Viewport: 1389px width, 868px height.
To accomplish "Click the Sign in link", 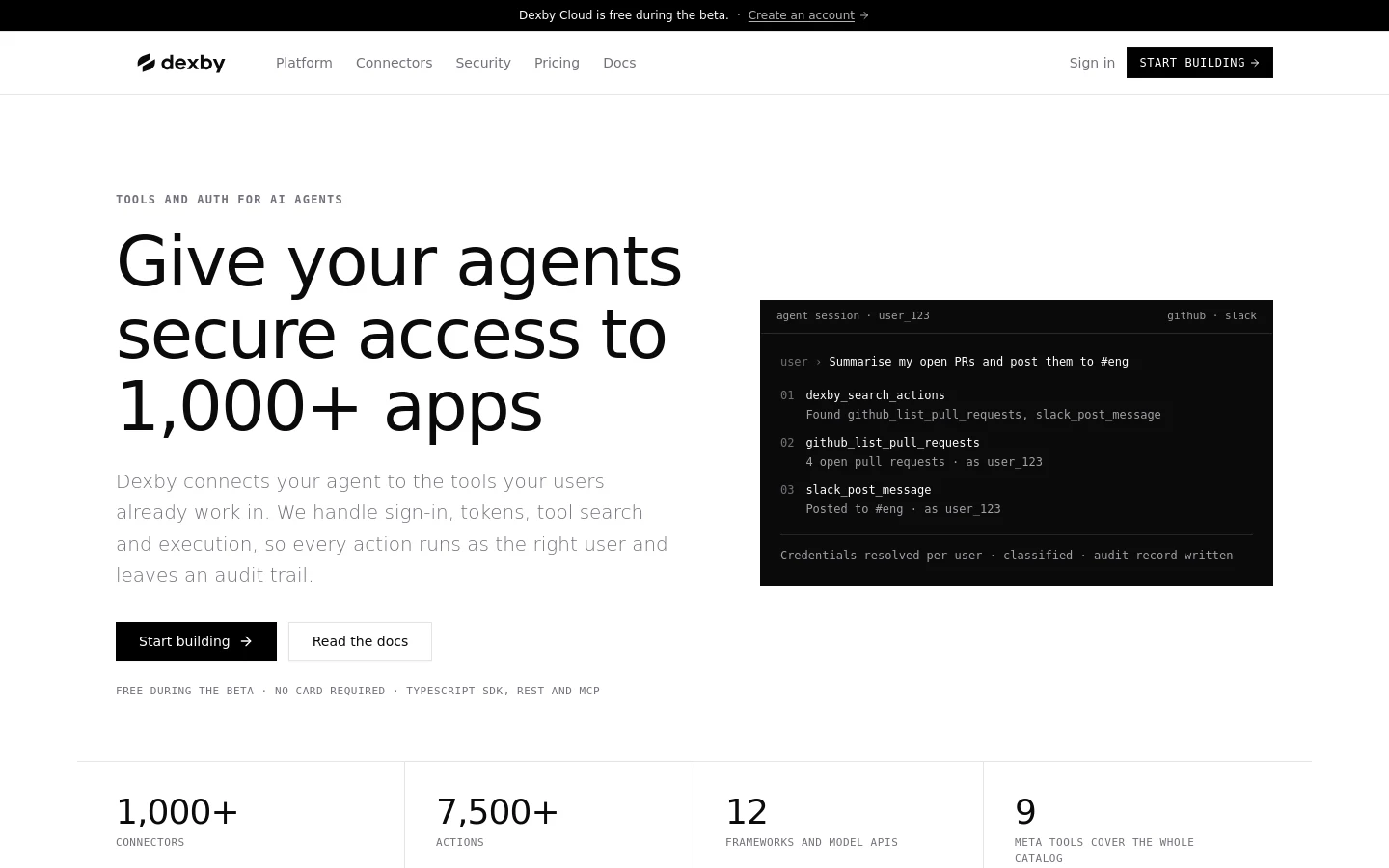I will (x=1092, y=63).
